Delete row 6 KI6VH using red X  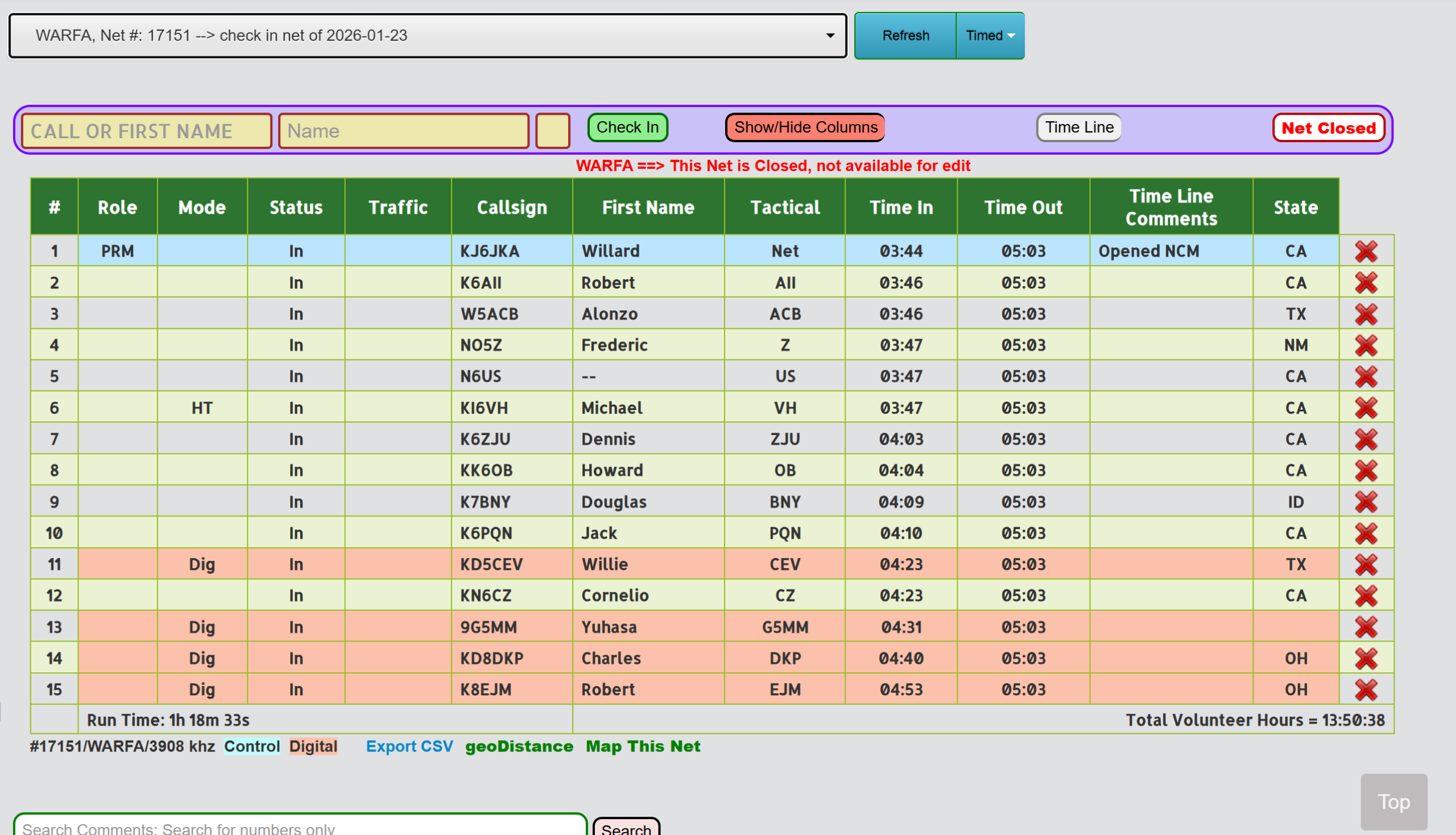(x=1366, y=408)
